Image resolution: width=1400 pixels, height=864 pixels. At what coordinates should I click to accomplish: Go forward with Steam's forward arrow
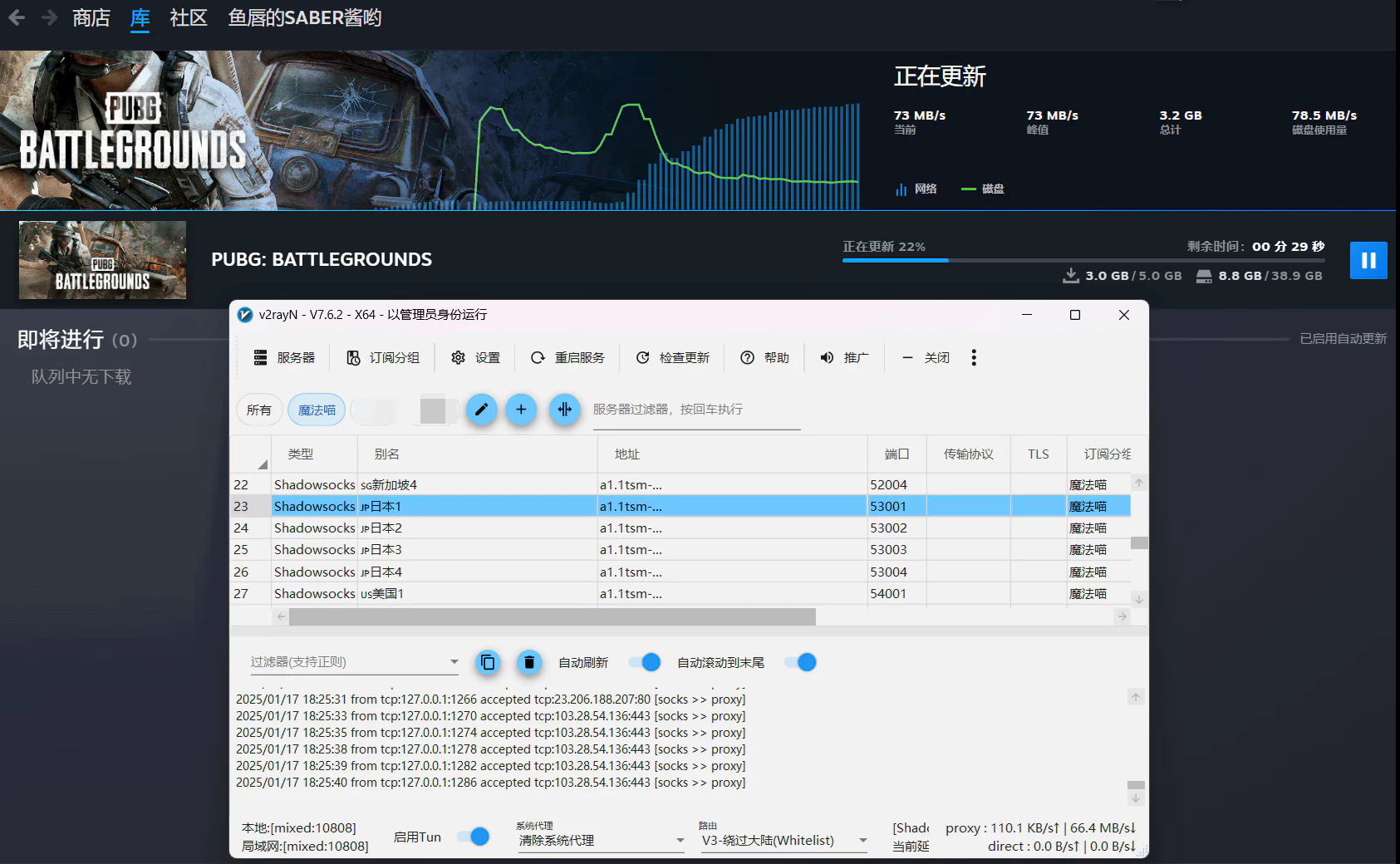pyautogui.click(x=50, y=17)
